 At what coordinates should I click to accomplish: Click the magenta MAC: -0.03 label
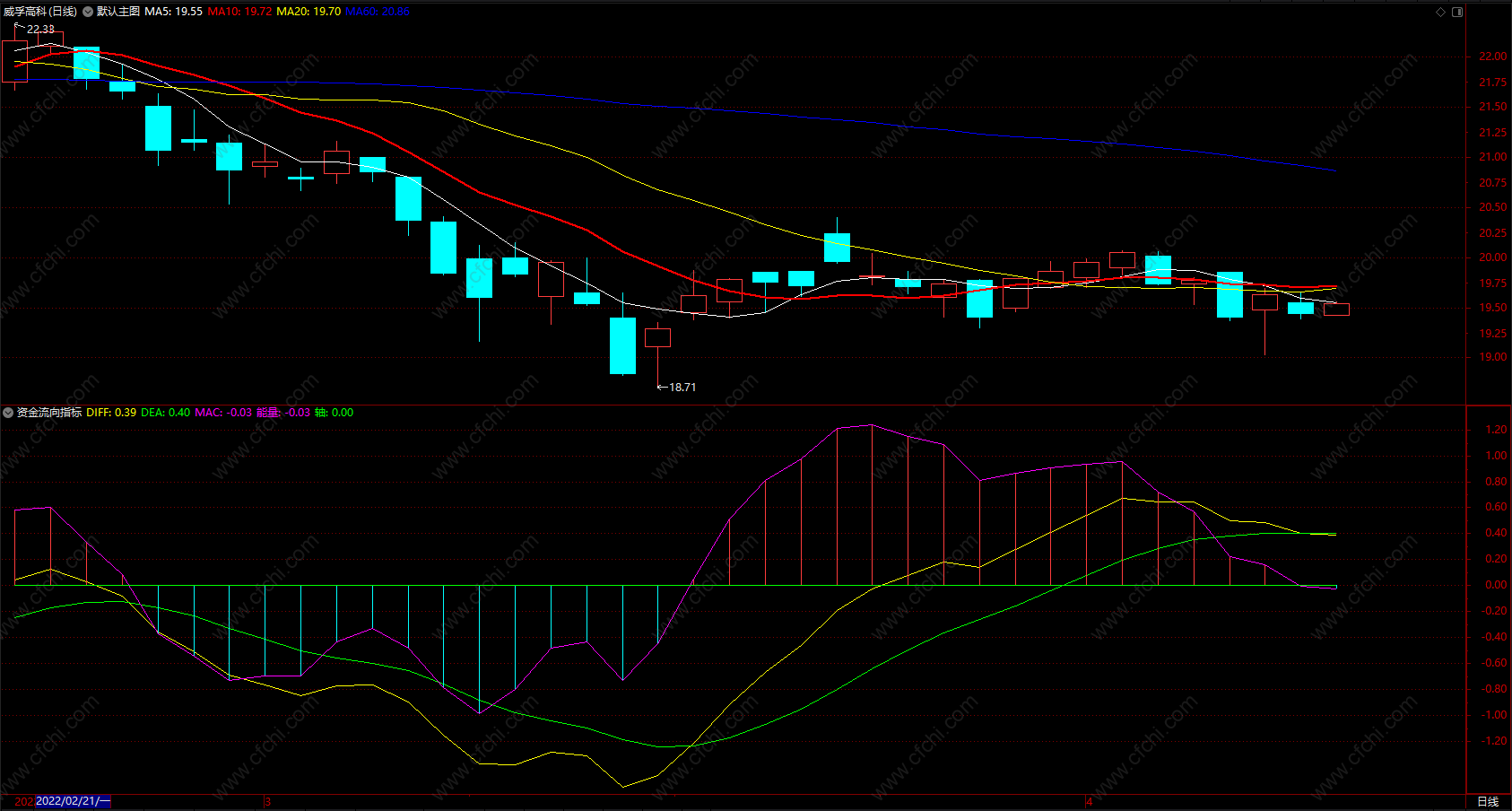tap(223, 413)
